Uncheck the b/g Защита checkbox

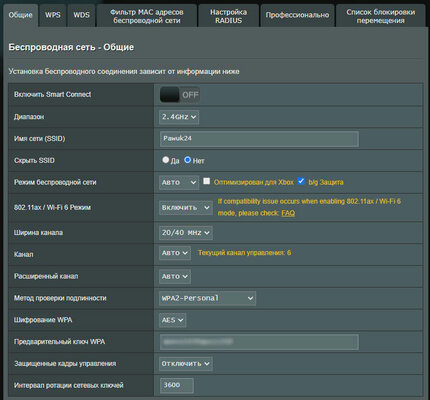pyautogui.click(x=301, y=181)
